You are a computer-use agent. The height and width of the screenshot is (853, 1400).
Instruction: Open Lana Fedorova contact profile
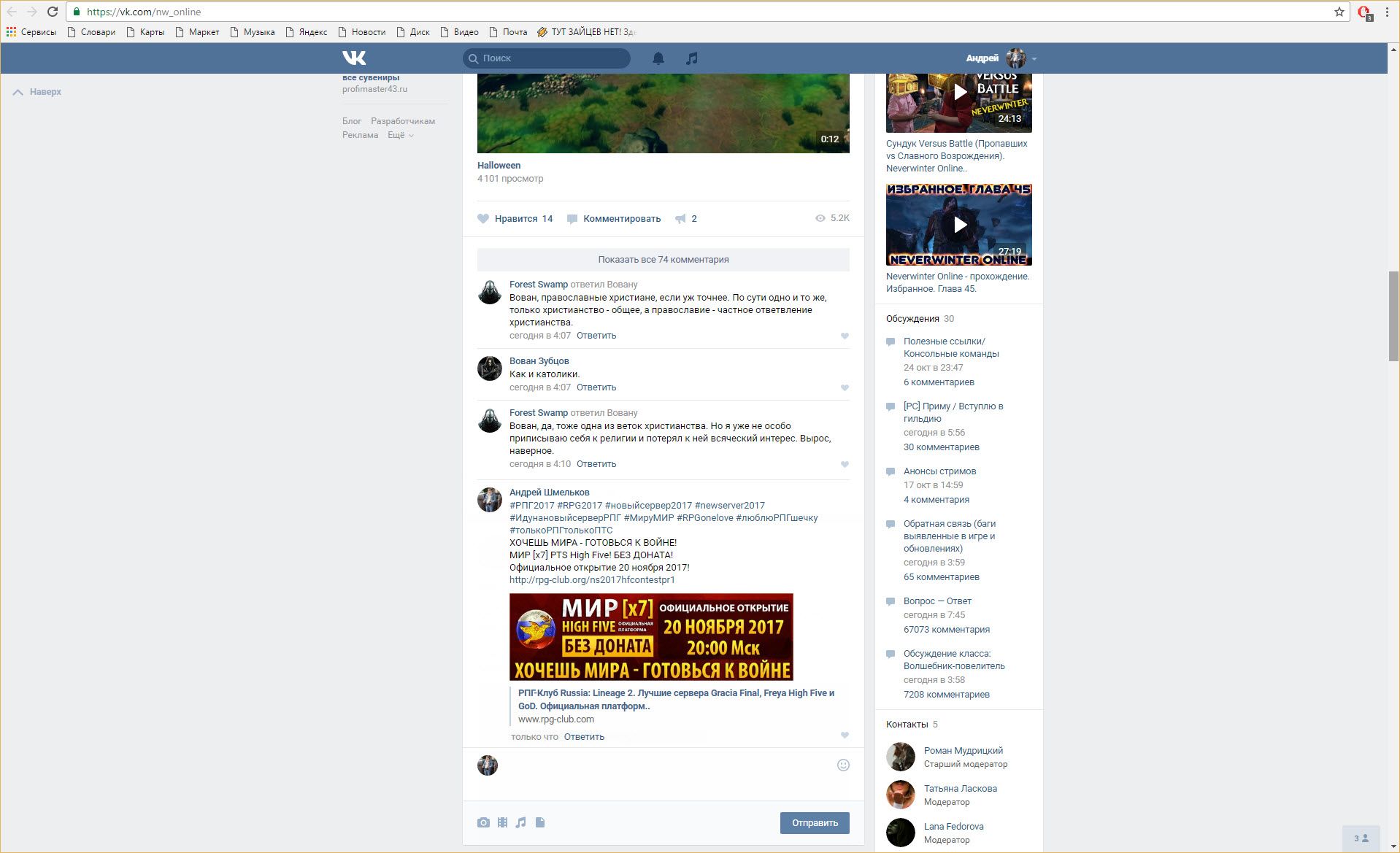pos(953,827)
